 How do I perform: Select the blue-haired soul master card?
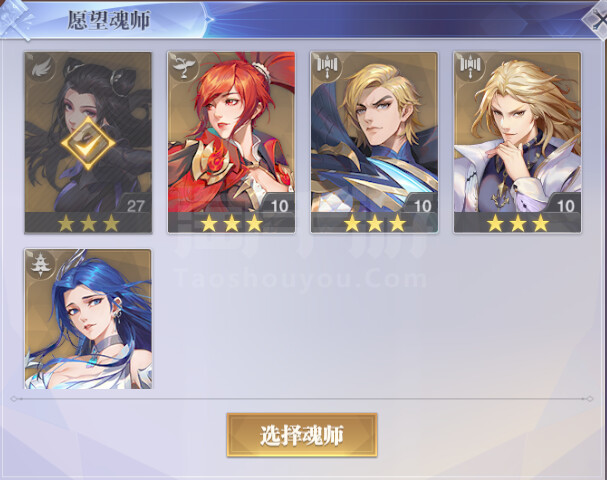pyautogui.click(x=88, y=319)
